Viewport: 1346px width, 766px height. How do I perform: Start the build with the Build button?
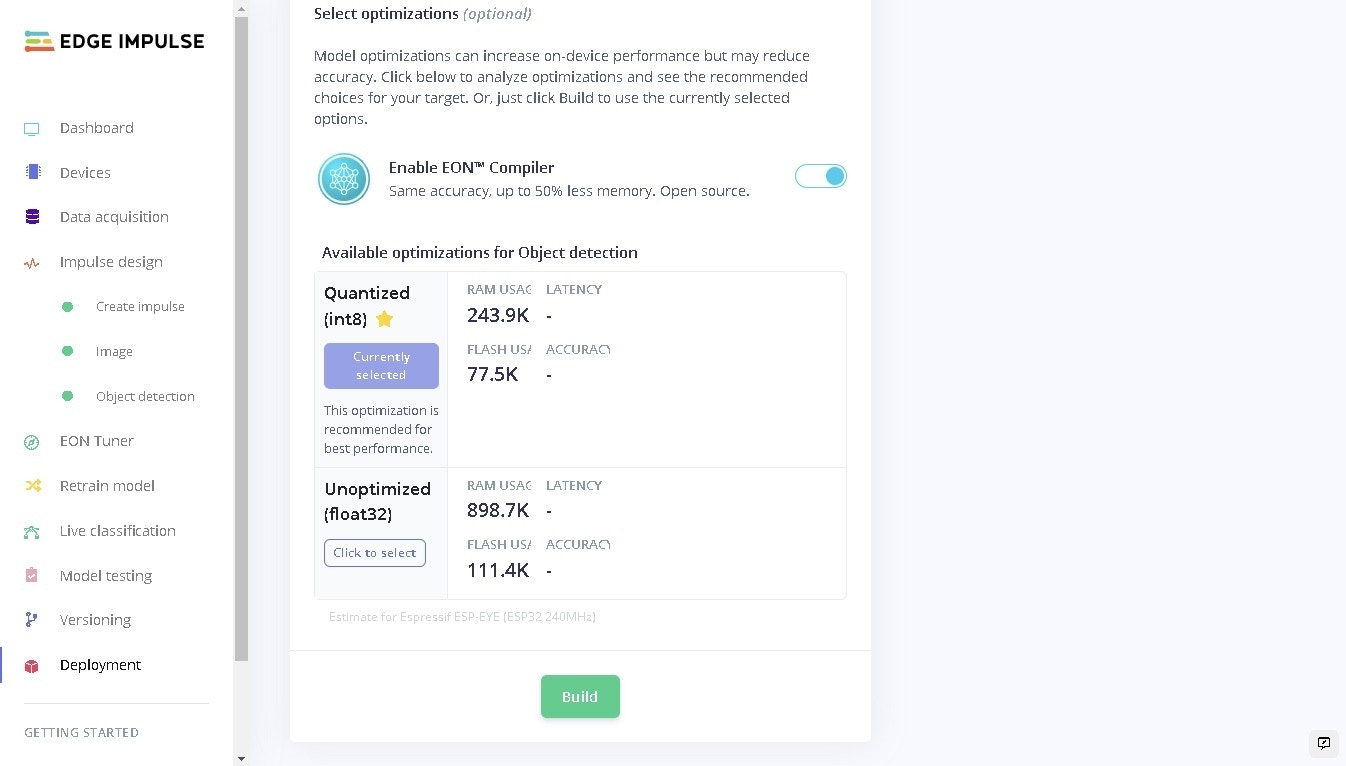click(580, 697)
